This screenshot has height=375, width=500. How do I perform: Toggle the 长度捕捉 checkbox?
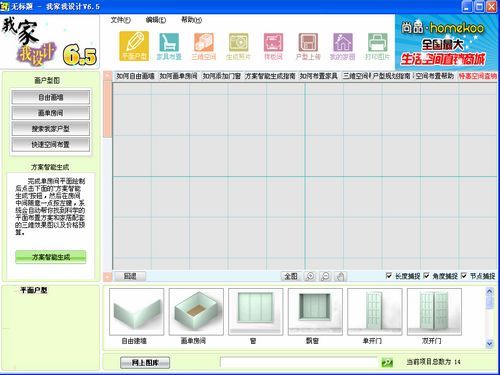(389, 276)
